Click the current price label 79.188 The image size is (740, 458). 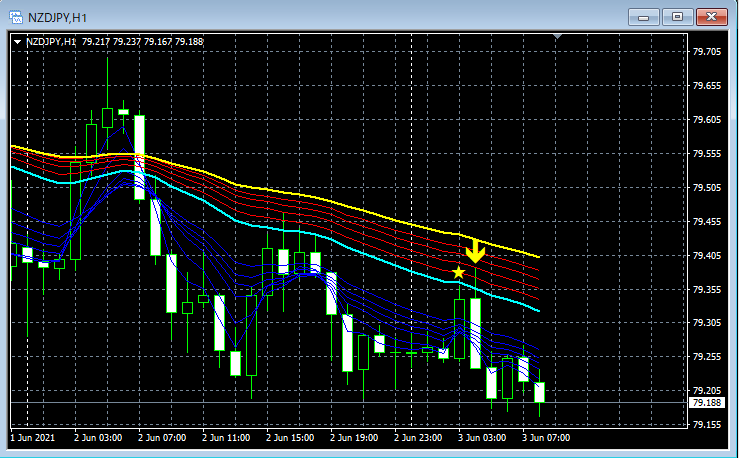(x=706, y=402)
